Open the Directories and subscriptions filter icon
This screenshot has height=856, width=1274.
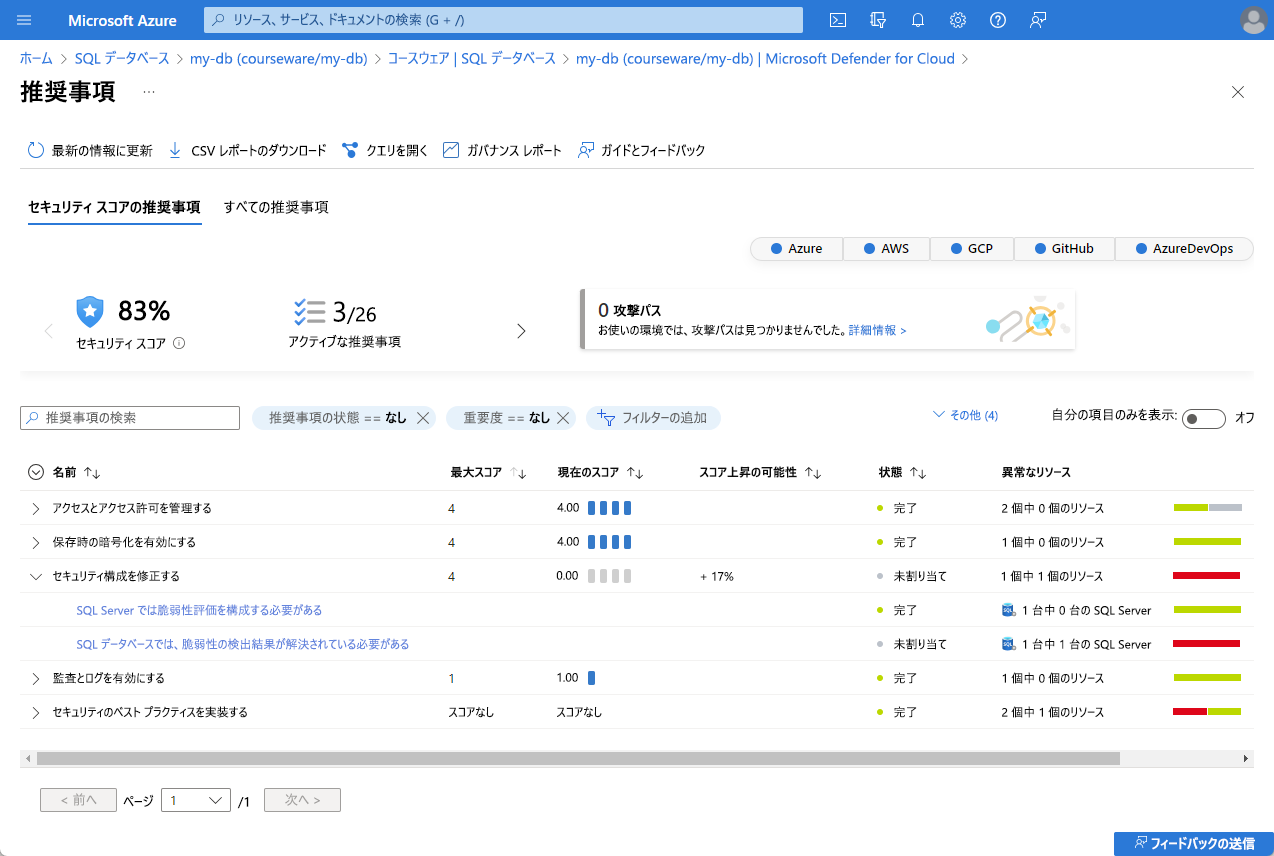[879, 20]
